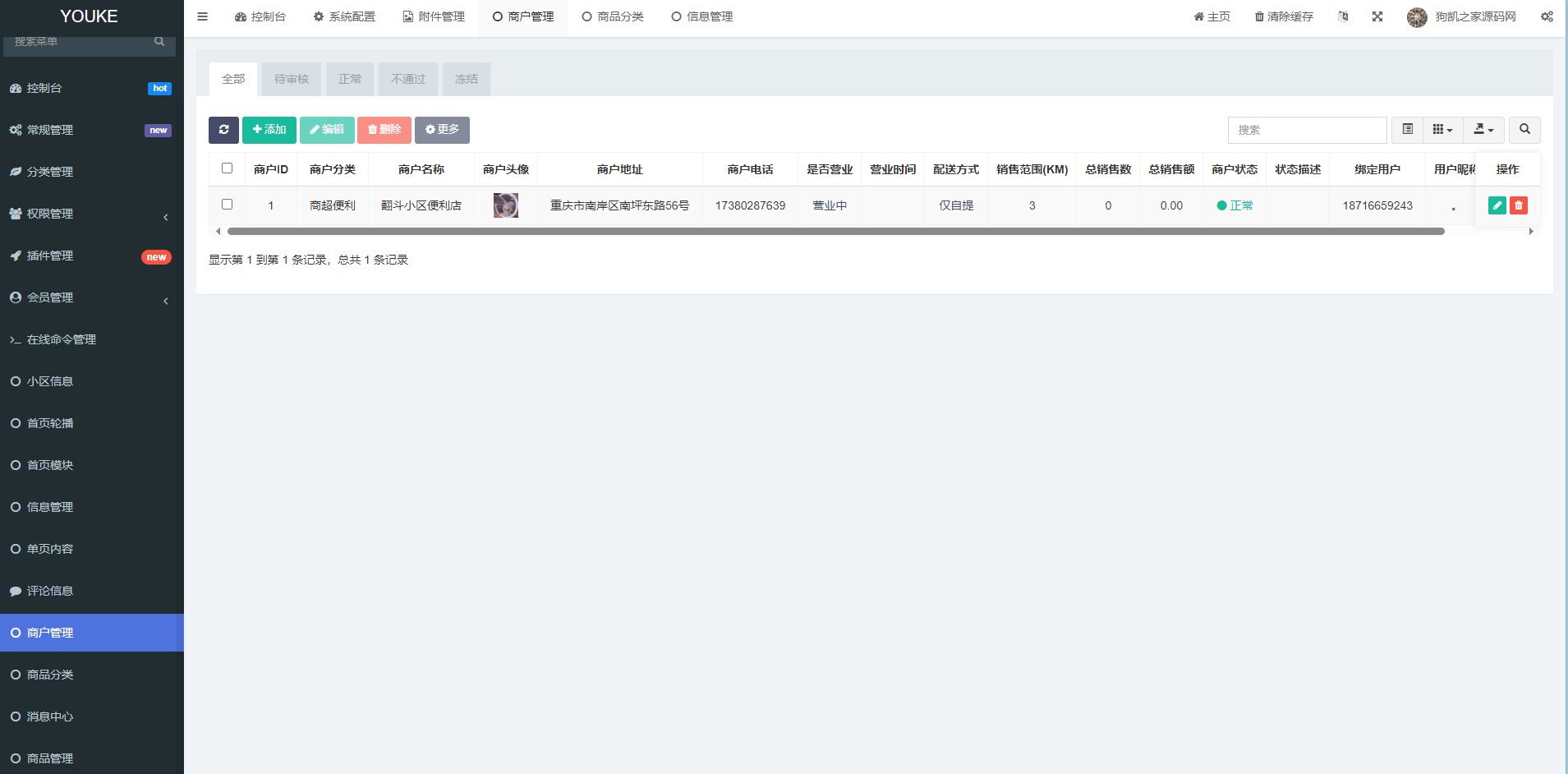Toggle fullscreen with the expand icon

[x=1377, y=16]
